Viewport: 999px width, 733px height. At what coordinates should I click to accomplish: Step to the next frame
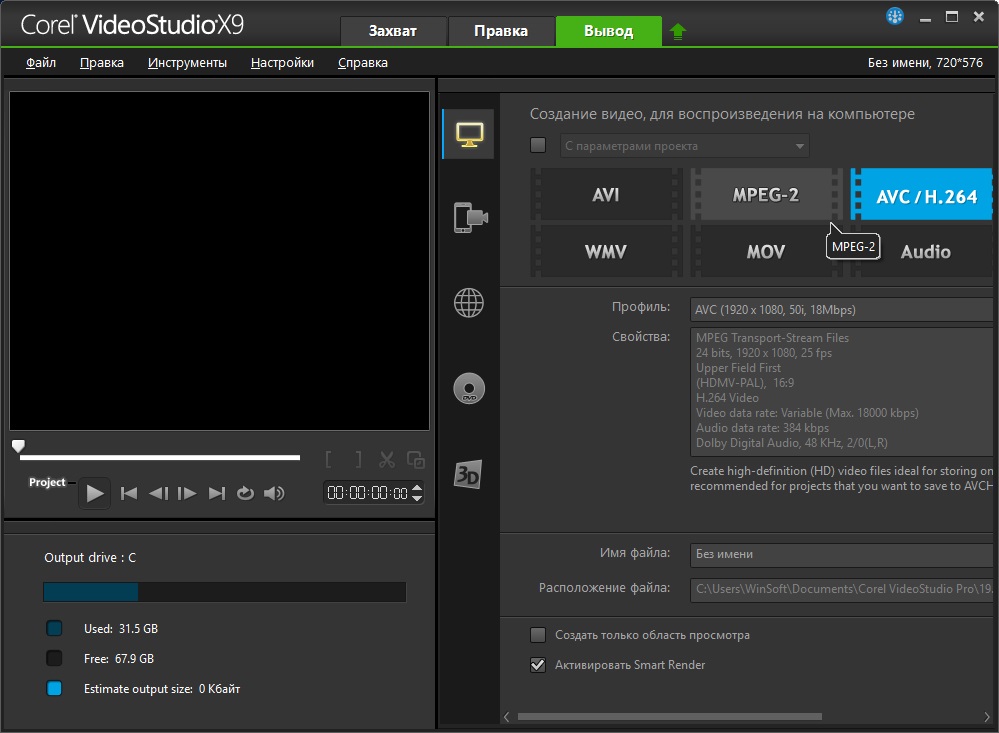[187, 493]
